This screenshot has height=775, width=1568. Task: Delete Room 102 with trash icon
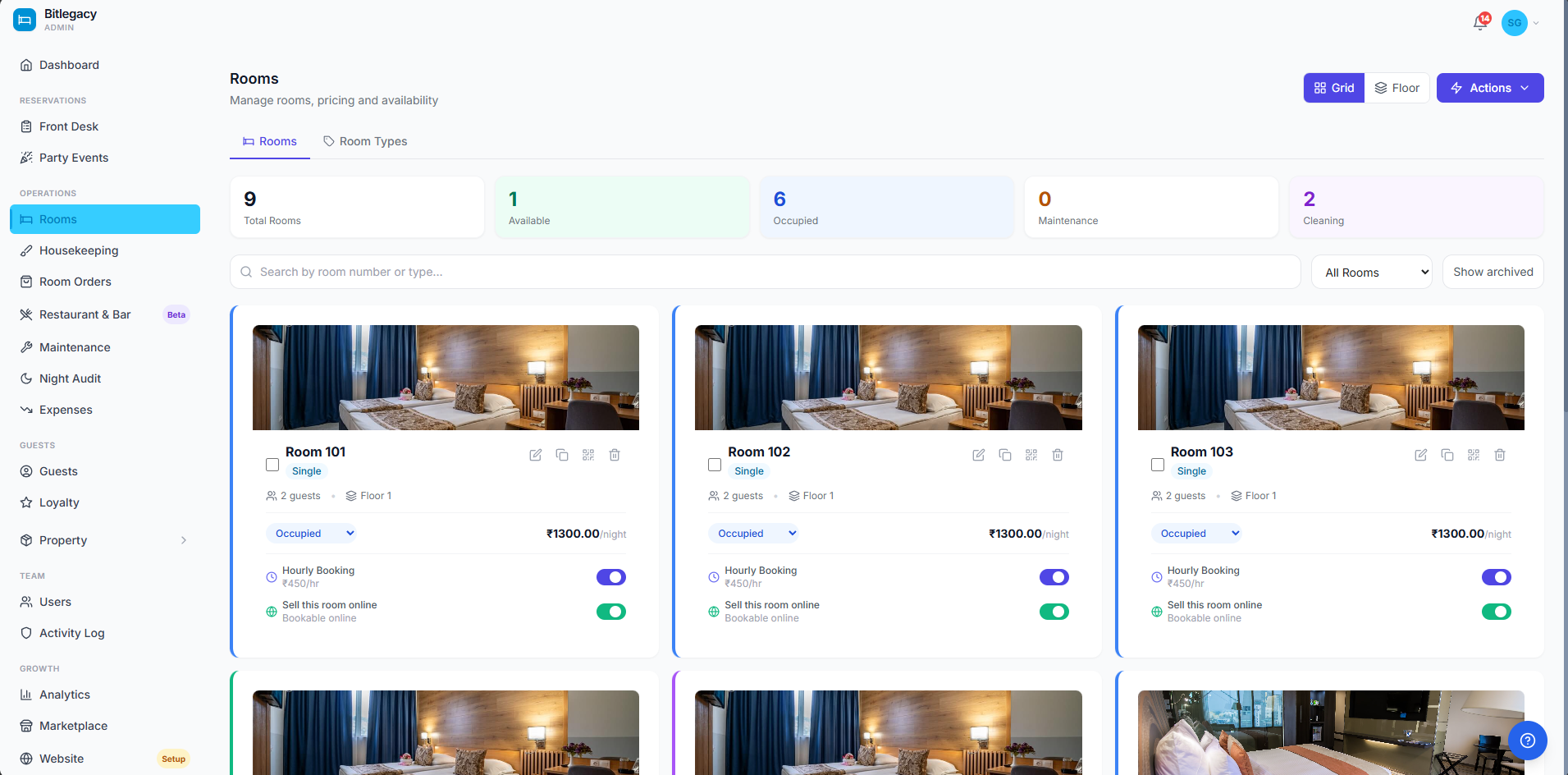1058,455
